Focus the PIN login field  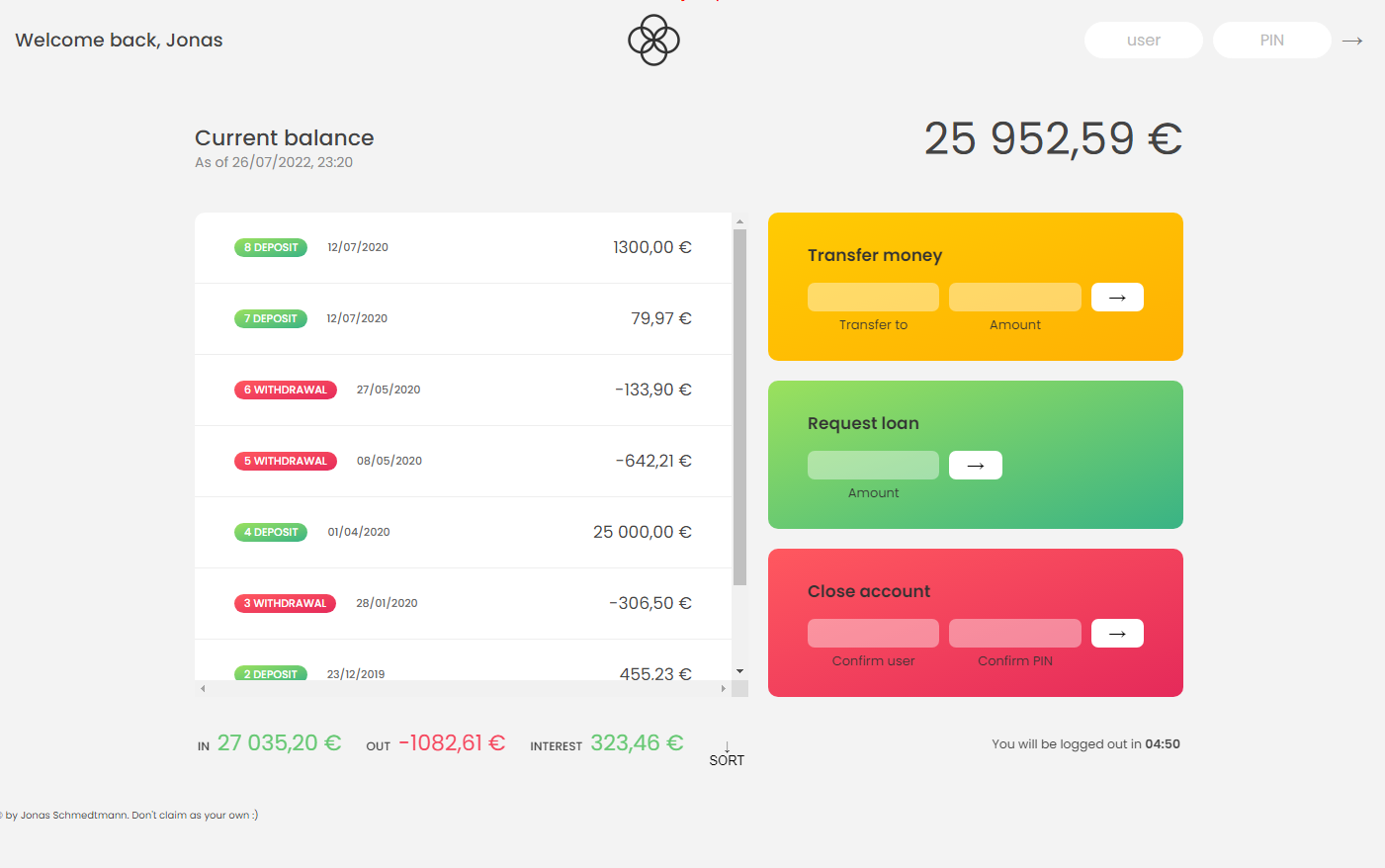coord(1272,41)
